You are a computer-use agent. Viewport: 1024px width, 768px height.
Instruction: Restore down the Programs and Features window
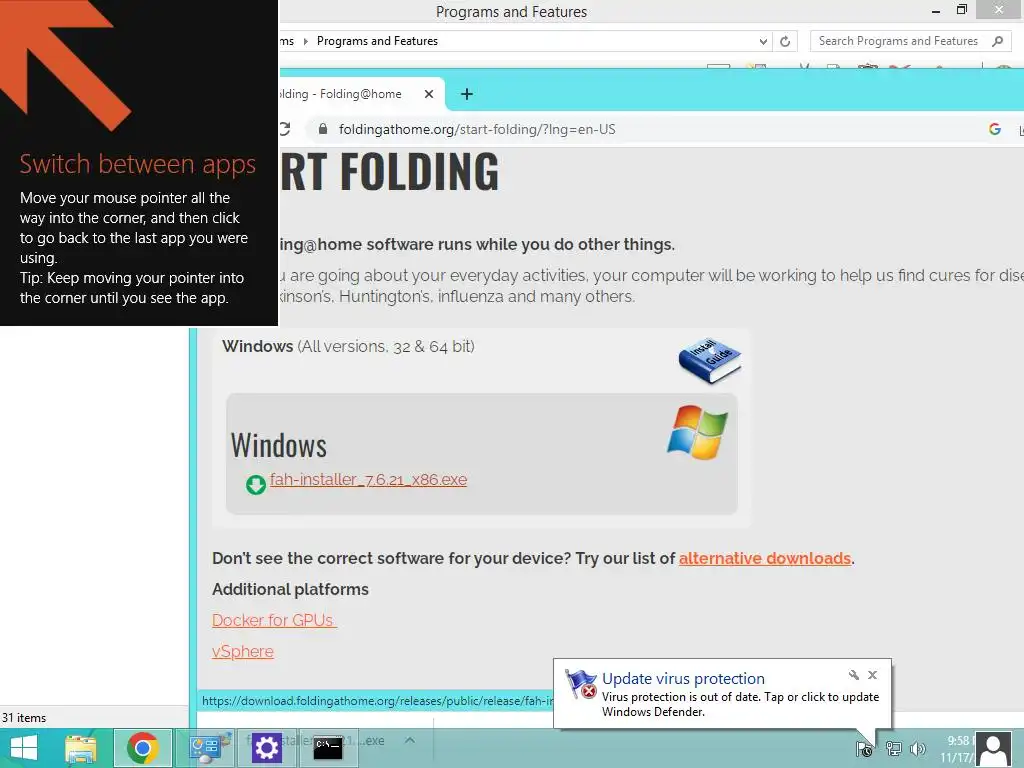click(x=961, y=10)
